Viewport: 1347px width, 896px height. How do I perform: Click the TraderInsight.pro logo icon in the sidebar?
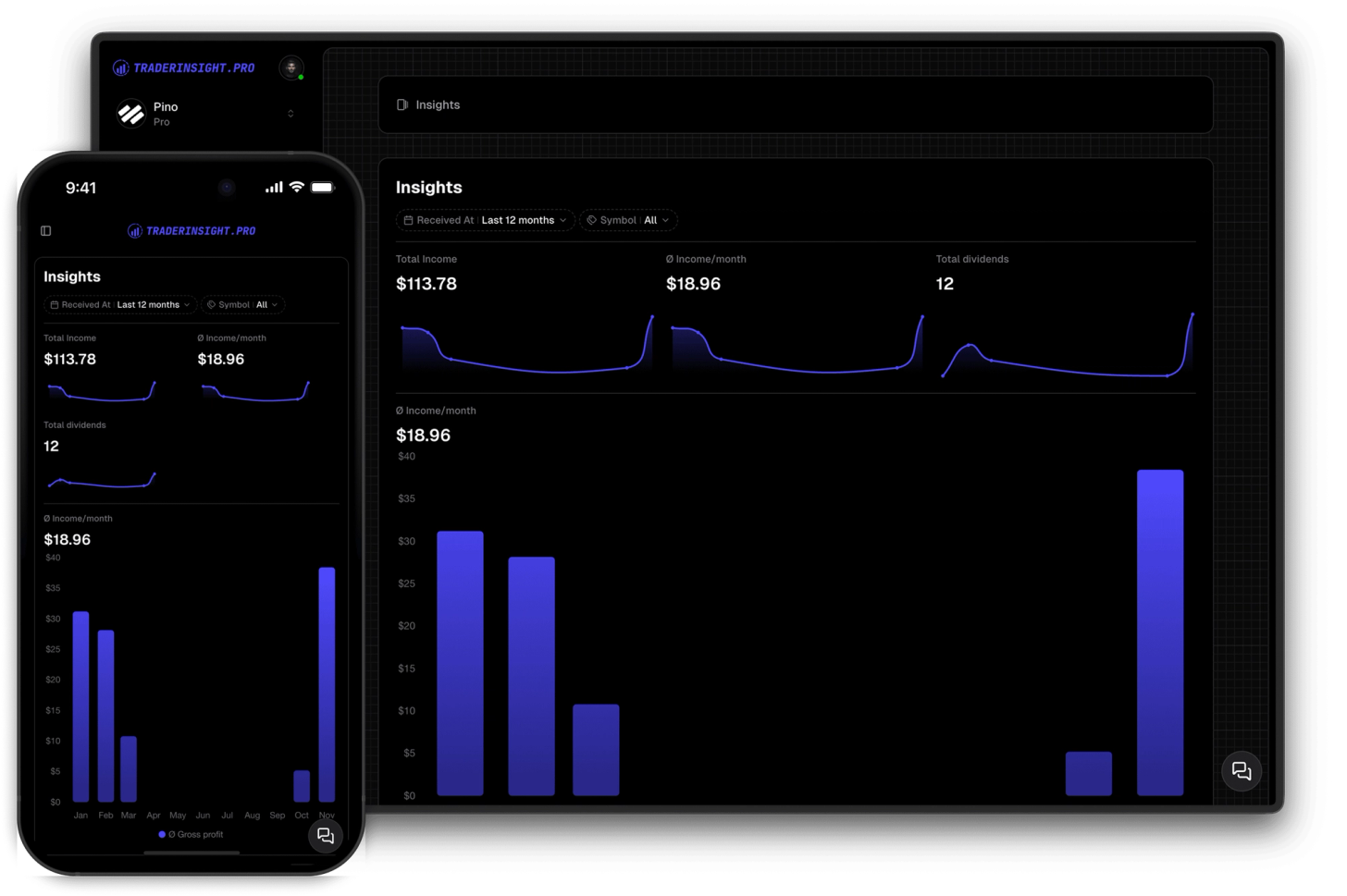(x=120, y=68)
